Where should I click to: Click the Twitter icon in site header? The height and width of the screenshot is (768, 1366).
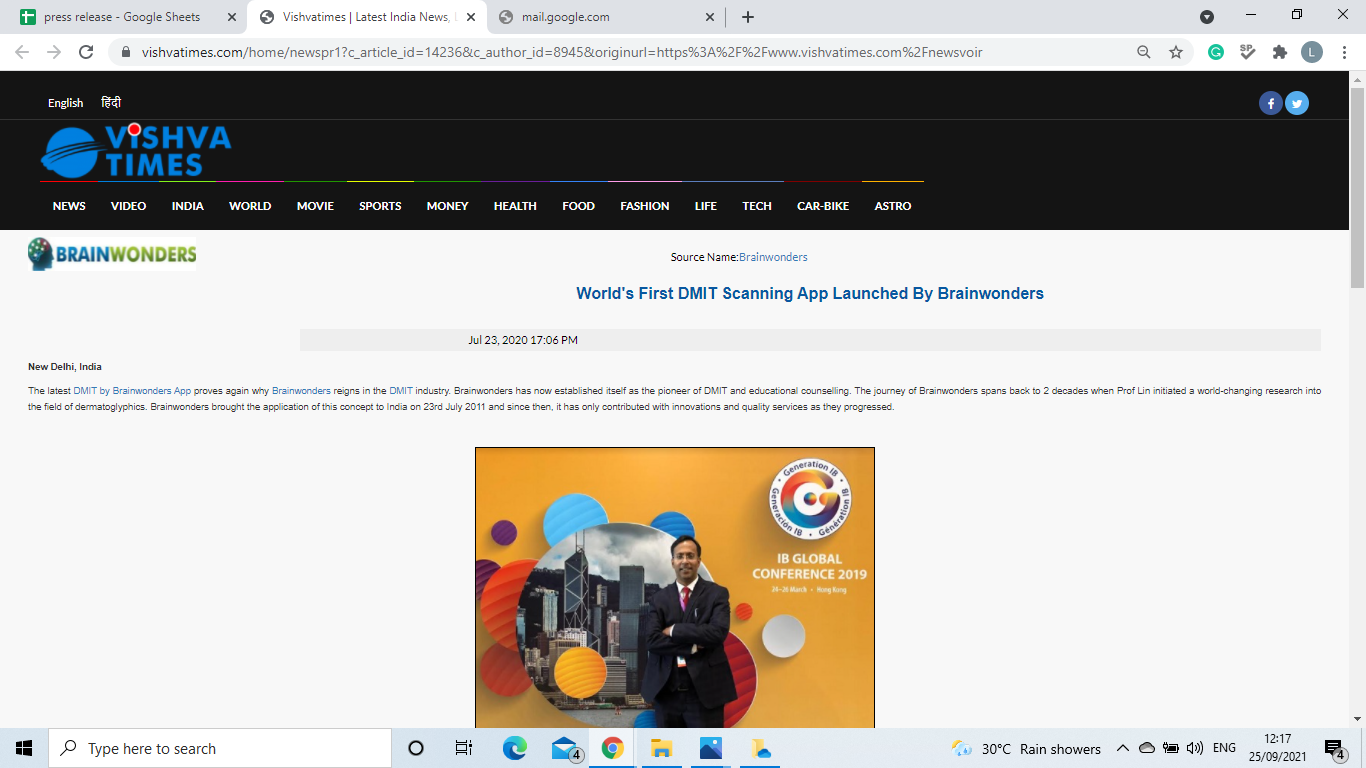tap(1297, 103)
